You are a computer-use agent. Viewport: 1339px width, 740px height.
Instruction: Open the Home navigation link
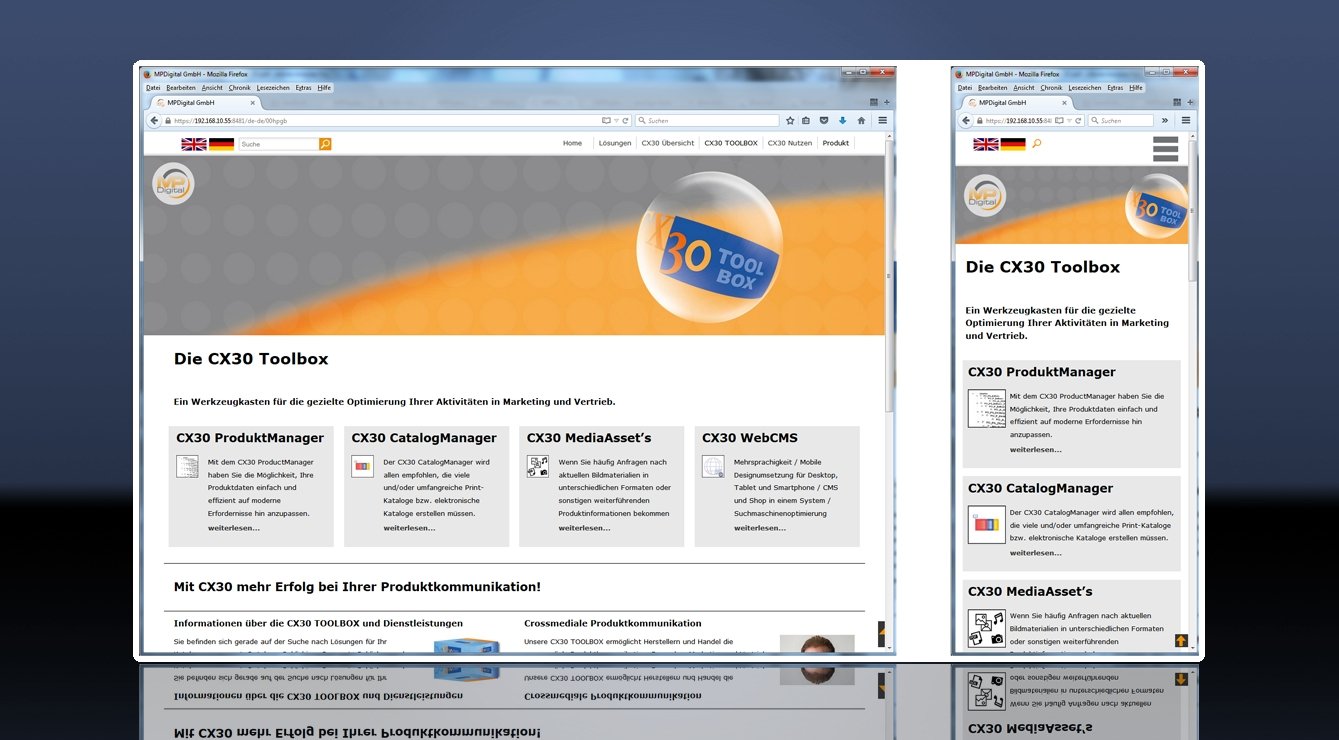point(572,143)
